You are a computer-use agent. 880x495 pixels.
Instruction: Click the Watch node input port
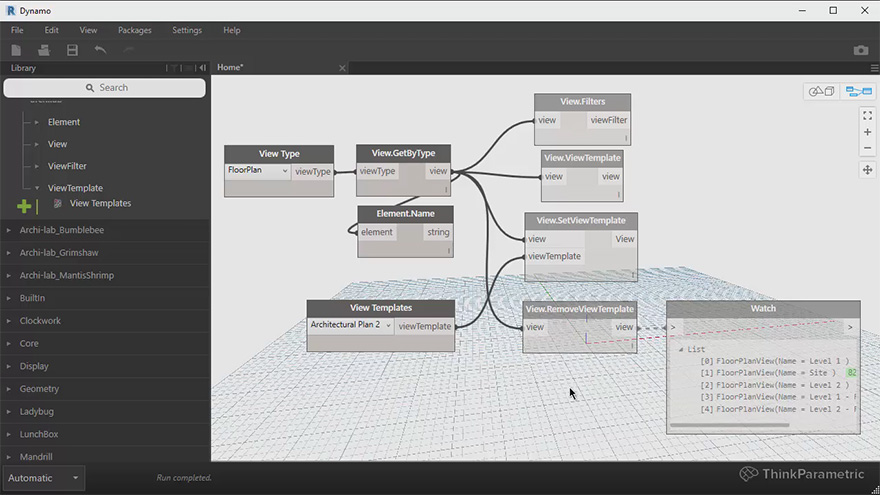point(673,327)
